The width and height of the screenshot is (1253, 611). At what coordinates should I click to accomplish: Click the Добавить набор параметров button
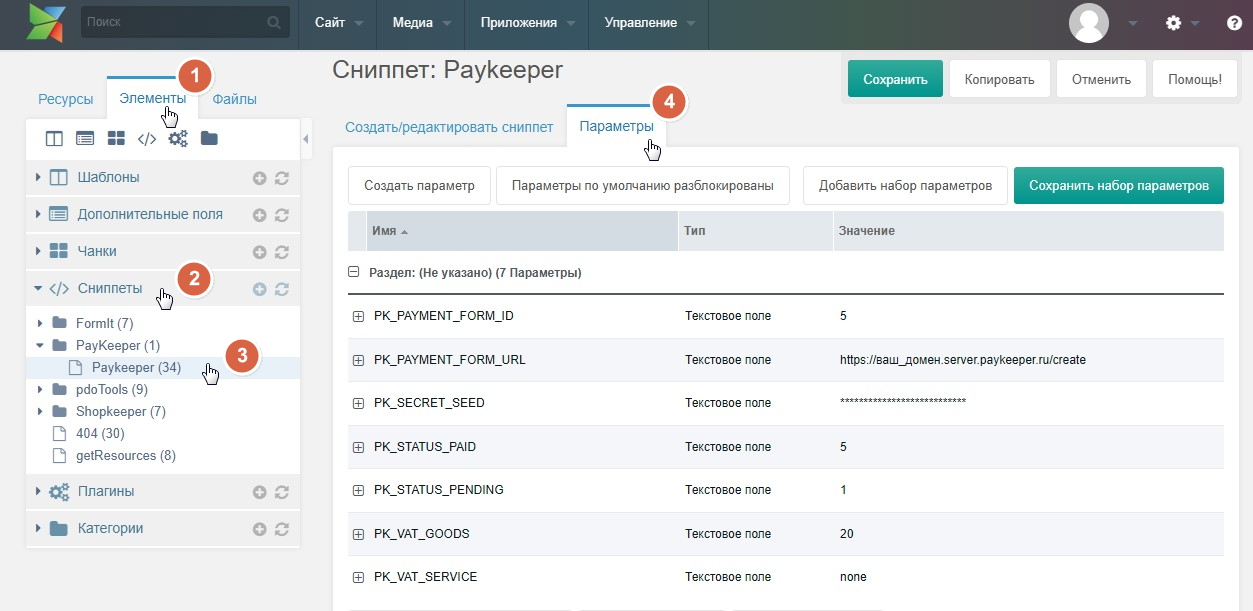(x=905, y=186)
